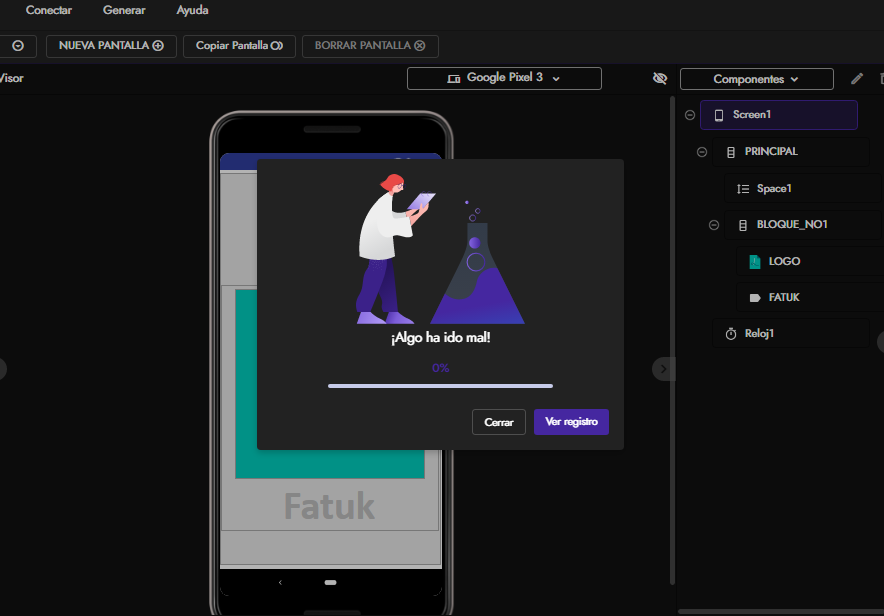This screenshot has height=616, width=884.
Task: Collapse the PRINCIPAL tree node
Action: coord(701,152)
